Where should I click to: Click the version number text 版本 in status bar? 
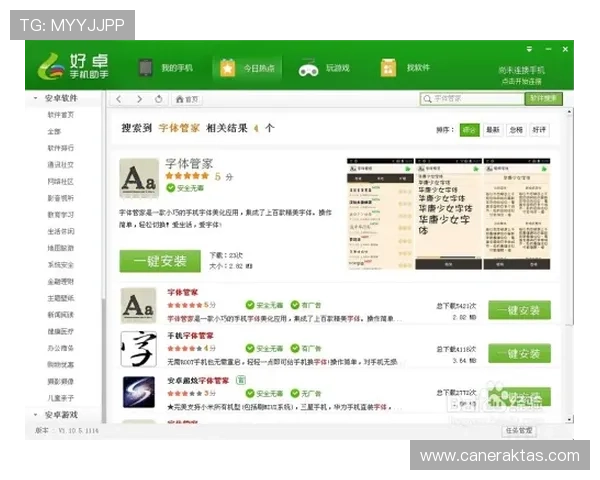[x=67, y=431]
